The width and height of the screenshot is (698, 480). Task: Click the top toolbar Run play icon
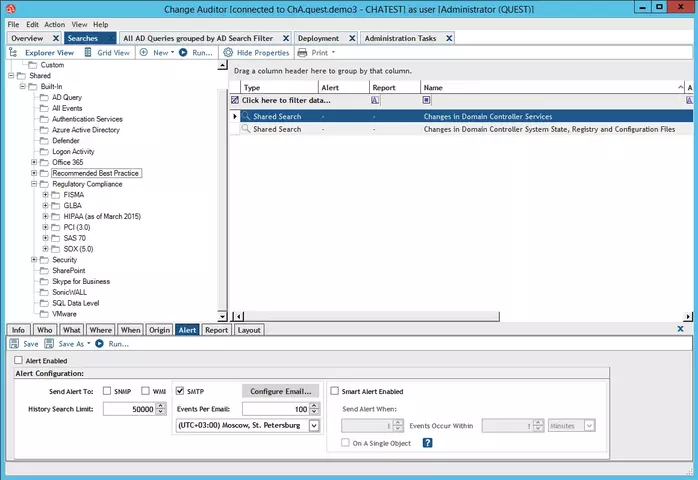click(x=183, y=53)
